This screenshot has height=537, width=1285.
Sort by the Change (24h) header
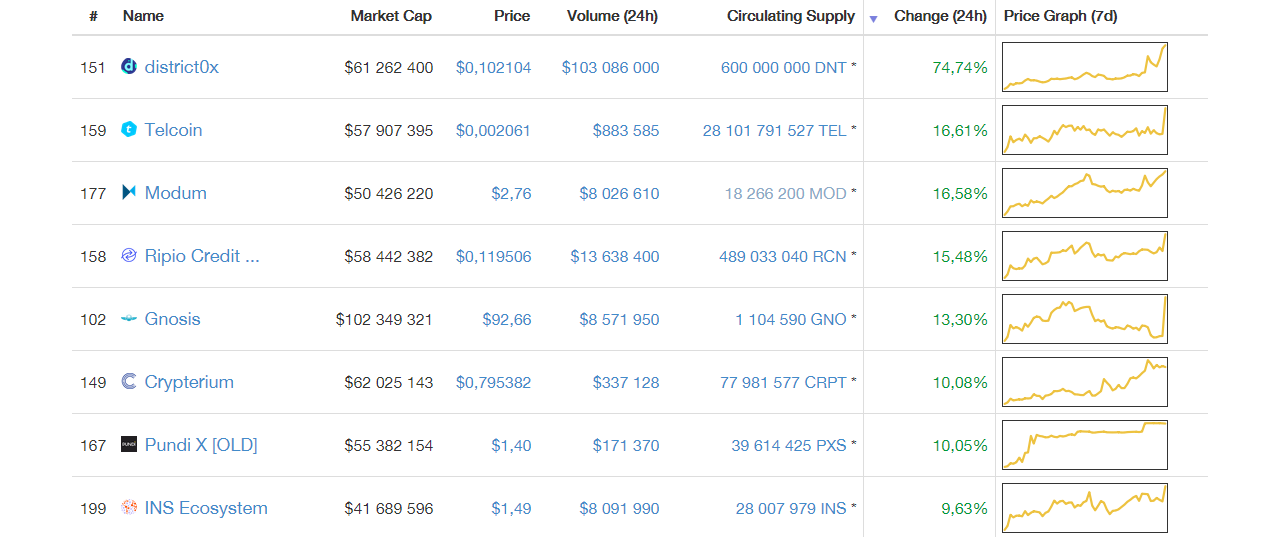point(940,16)
